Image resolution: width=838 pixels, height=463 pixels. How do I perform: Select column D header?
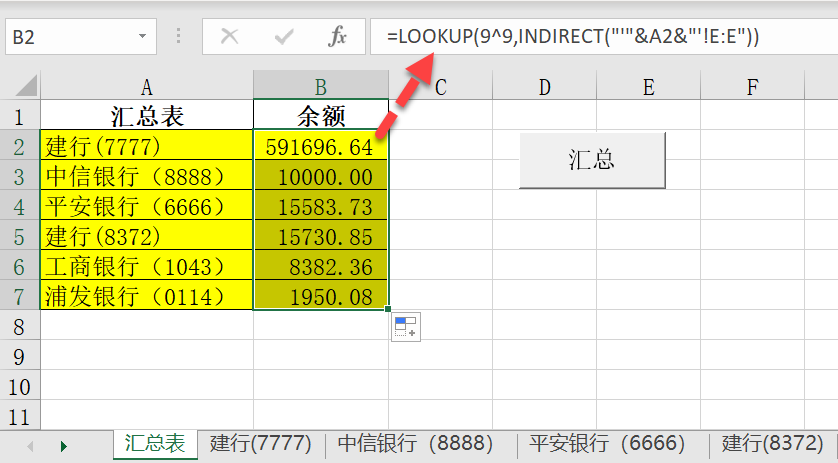(544, 86)
